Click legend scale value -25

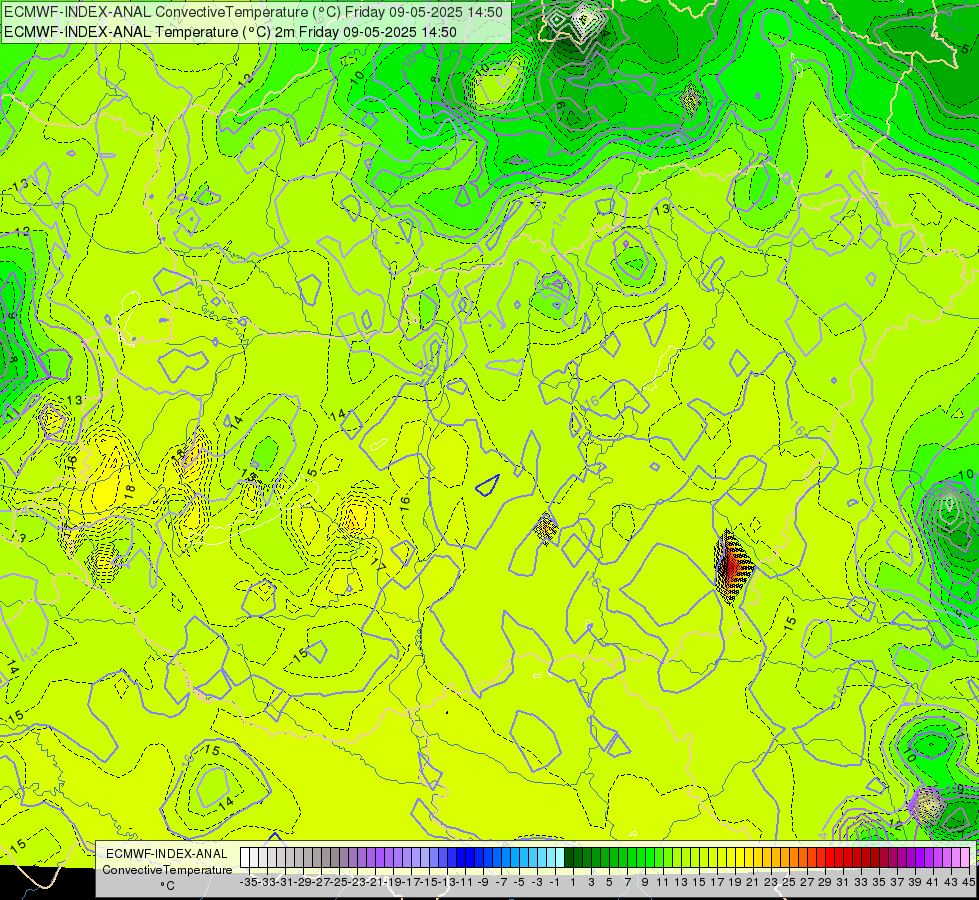(339, 883)
